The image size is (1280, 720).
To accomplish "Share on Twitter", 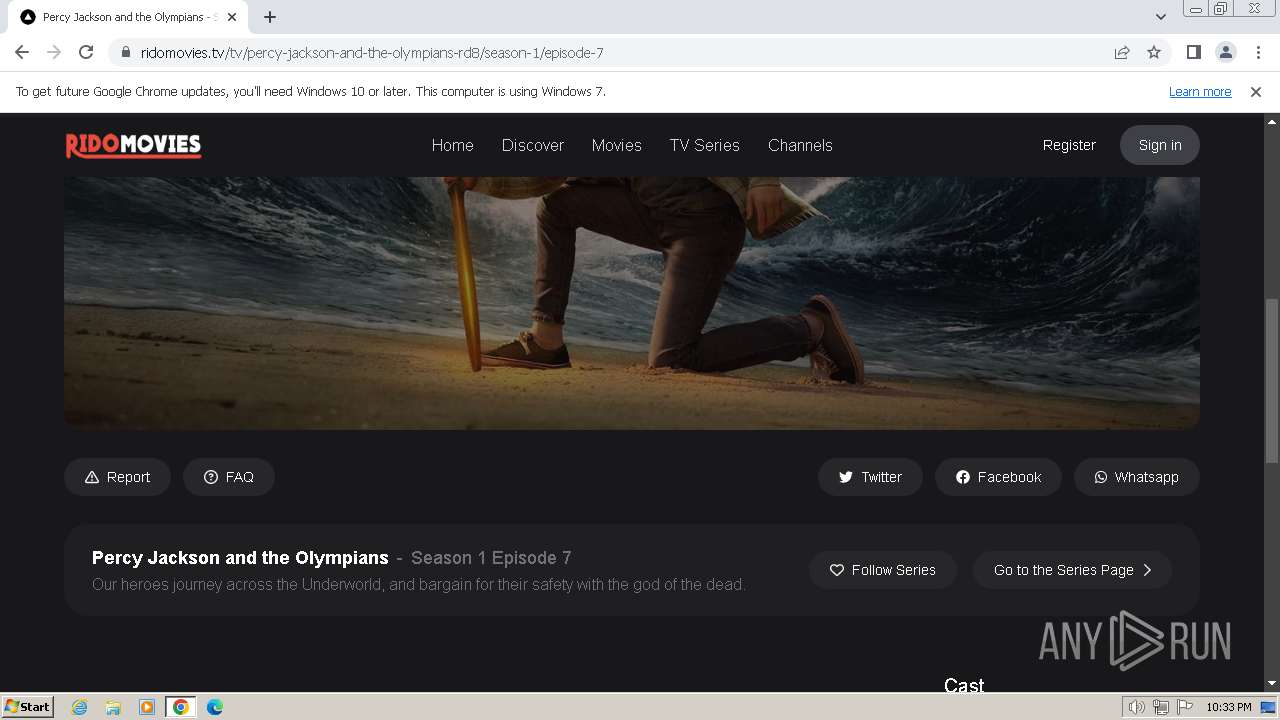I will tap(870, 477).
